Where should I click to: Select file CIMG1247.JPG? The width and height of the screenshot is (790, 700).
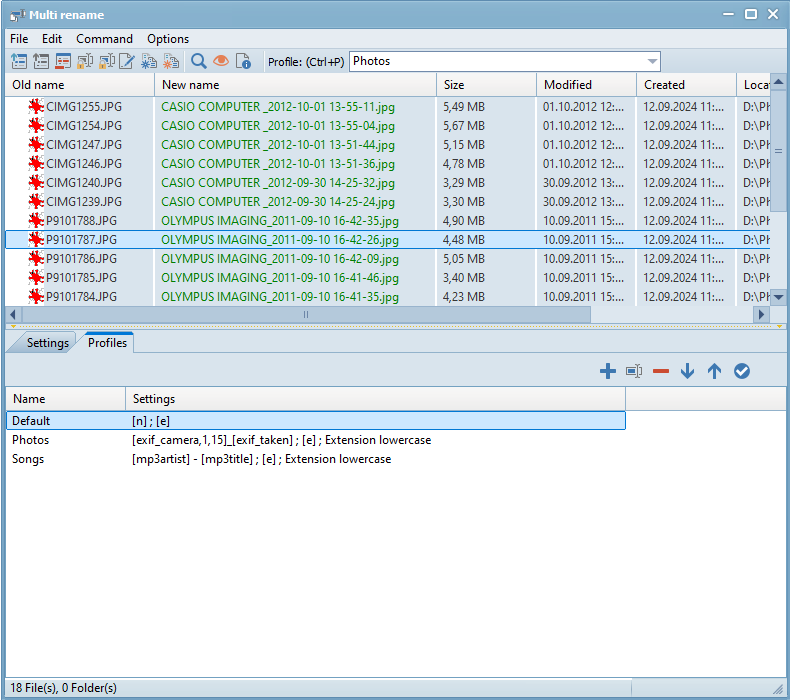click(x=84, y=145)
